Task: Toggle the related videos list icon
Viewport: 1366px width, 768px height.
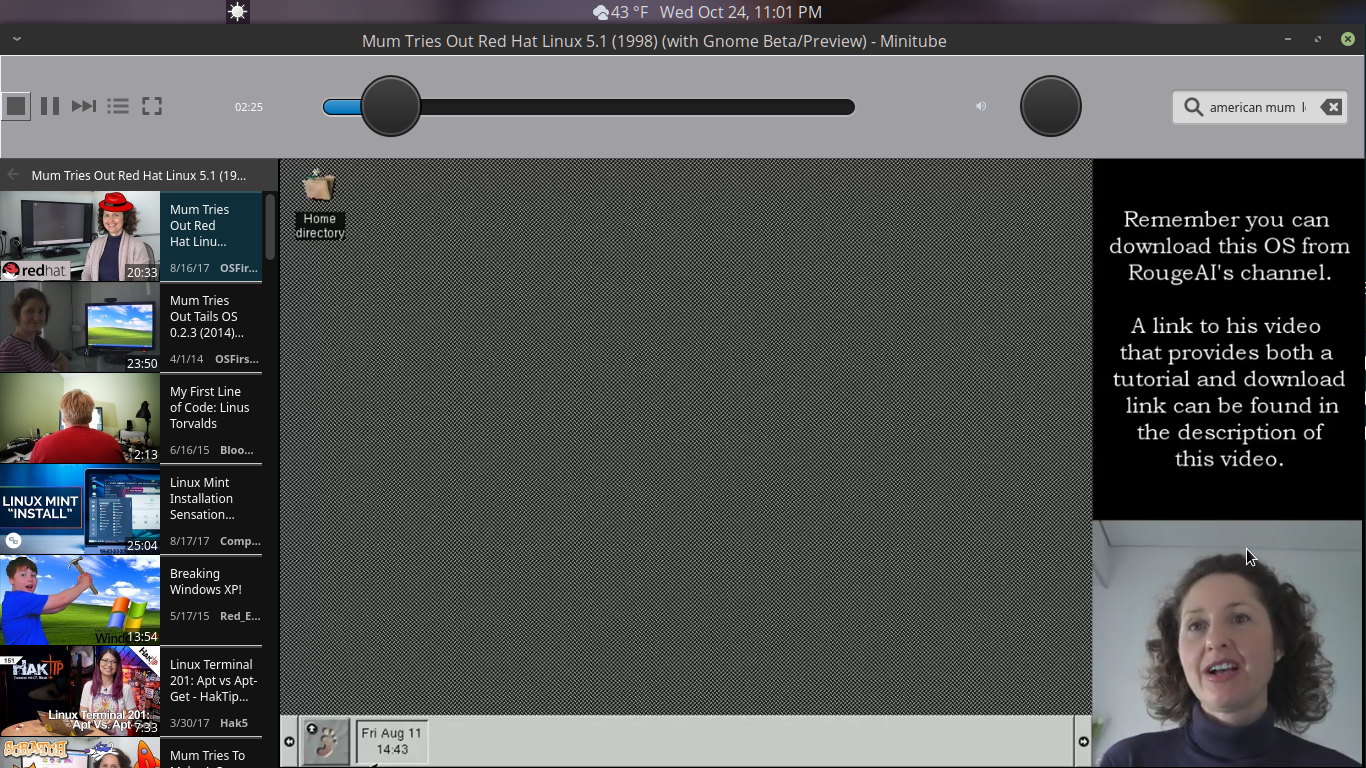Action: click(x=118, y=106)
